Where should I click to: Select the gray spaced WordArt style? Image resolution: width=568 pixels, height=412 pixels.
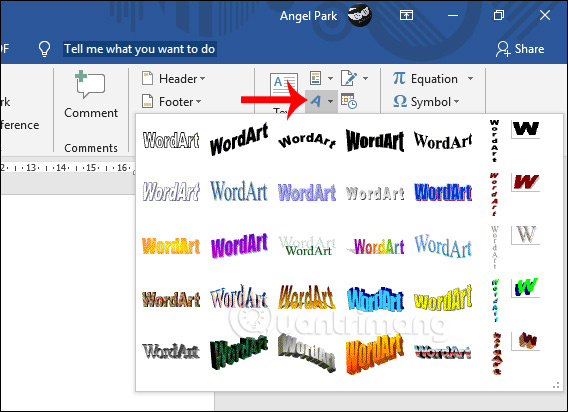pyautogui.click(x=375, y=193)
